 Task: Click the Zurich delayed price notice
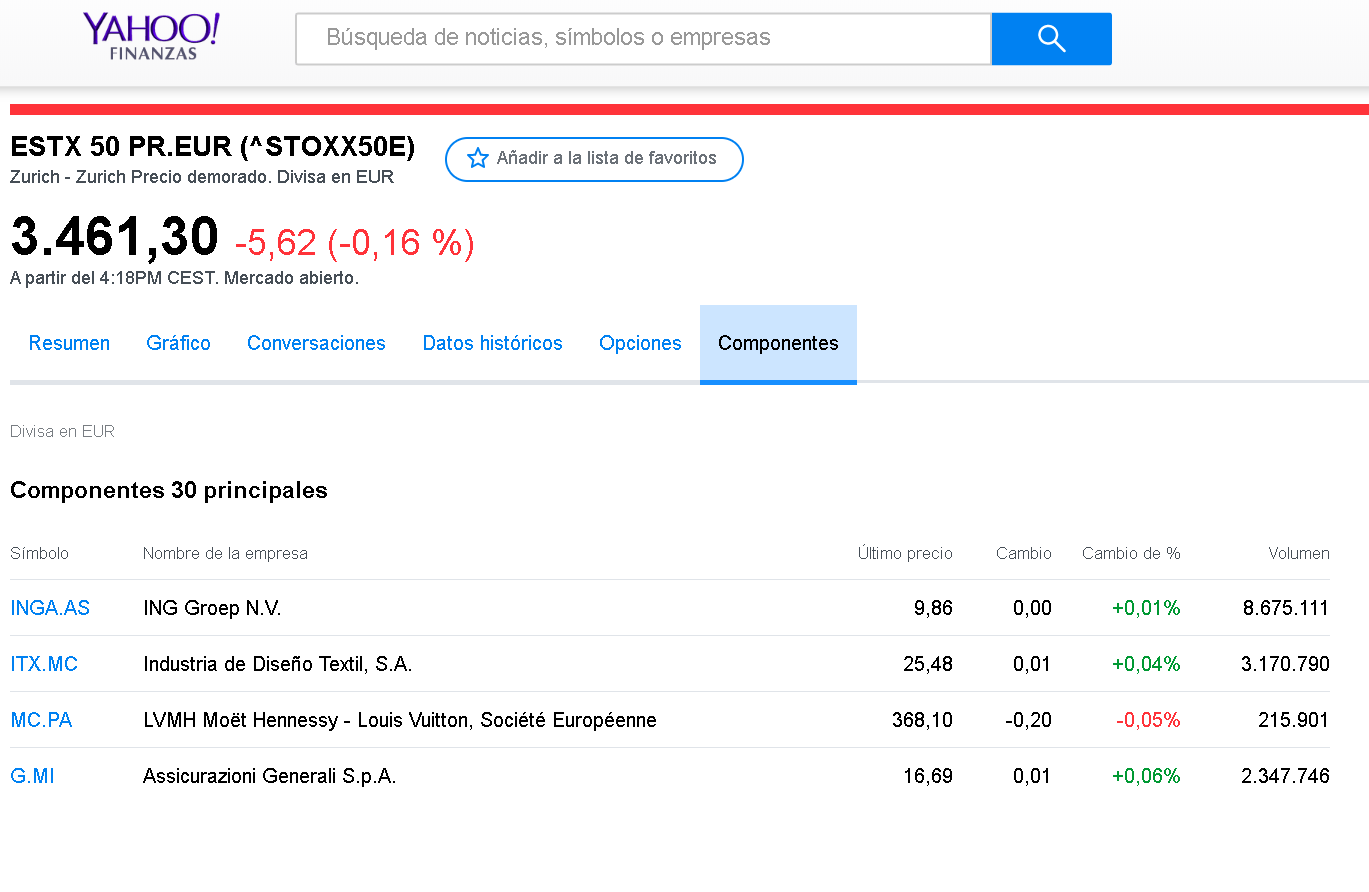(x=202, y=177)
